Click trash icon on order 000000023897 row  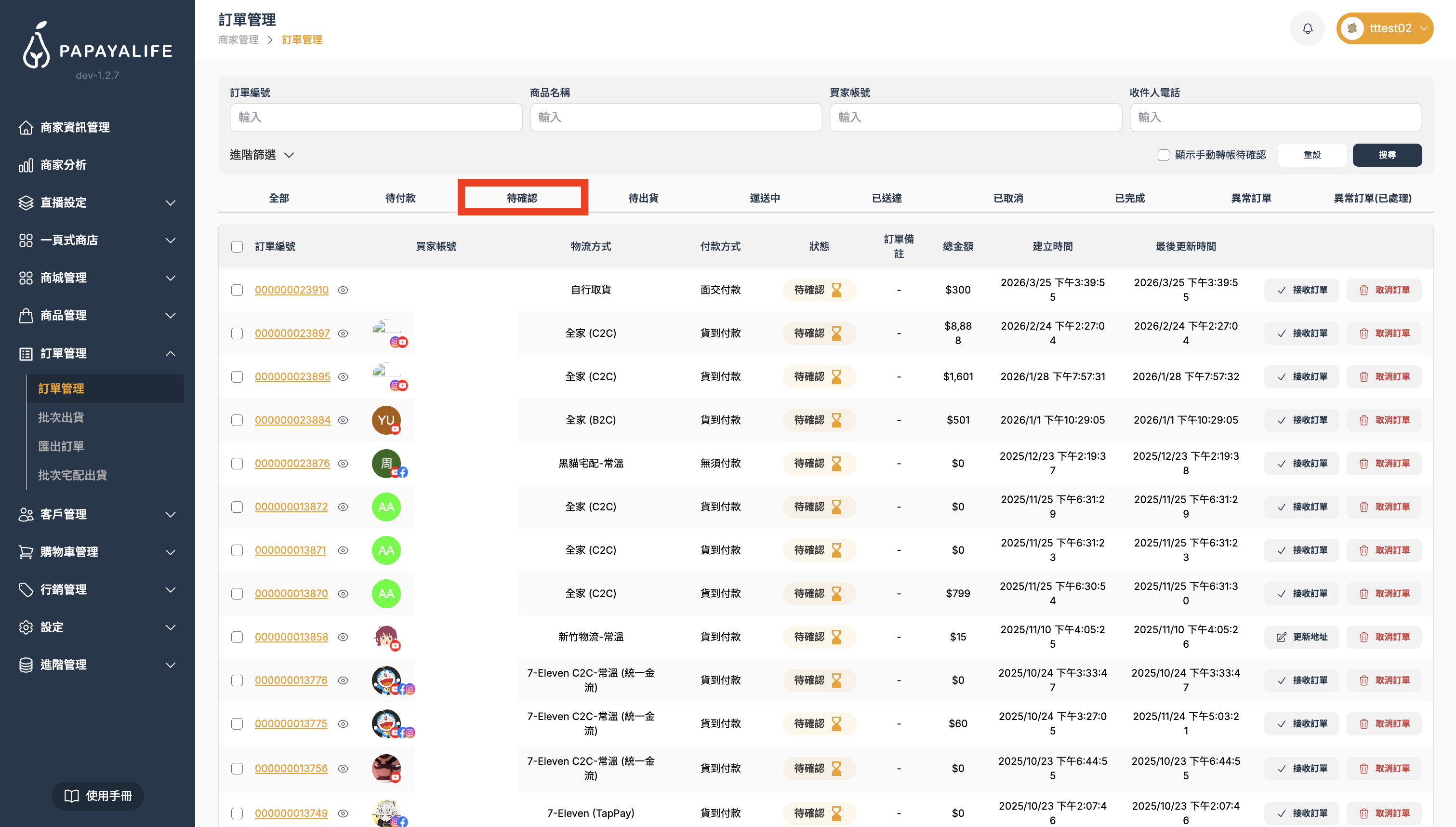click(x=1363, y=333)
